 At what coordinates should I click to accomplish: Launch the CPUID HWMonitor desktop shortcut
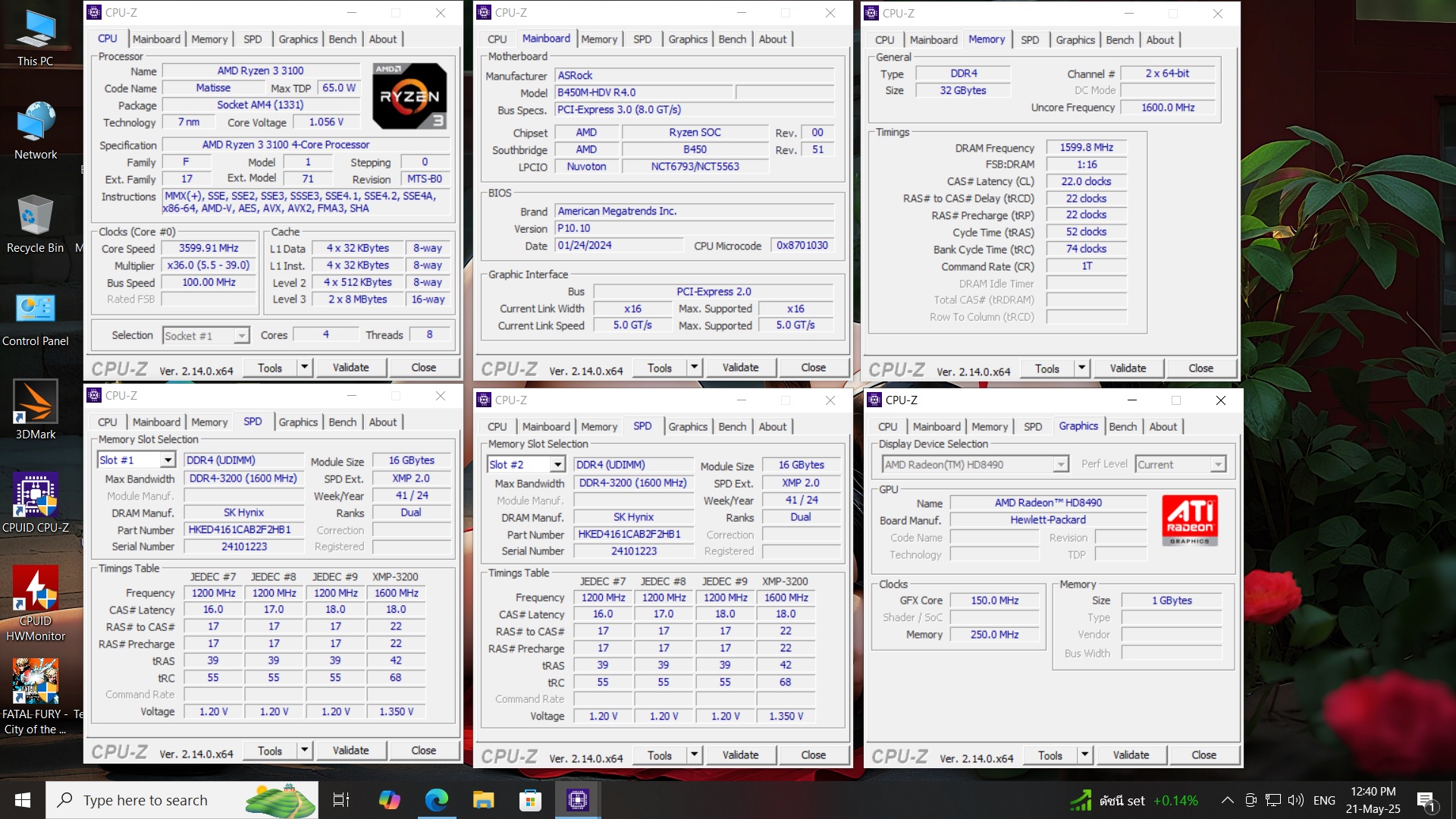[35, 604]
